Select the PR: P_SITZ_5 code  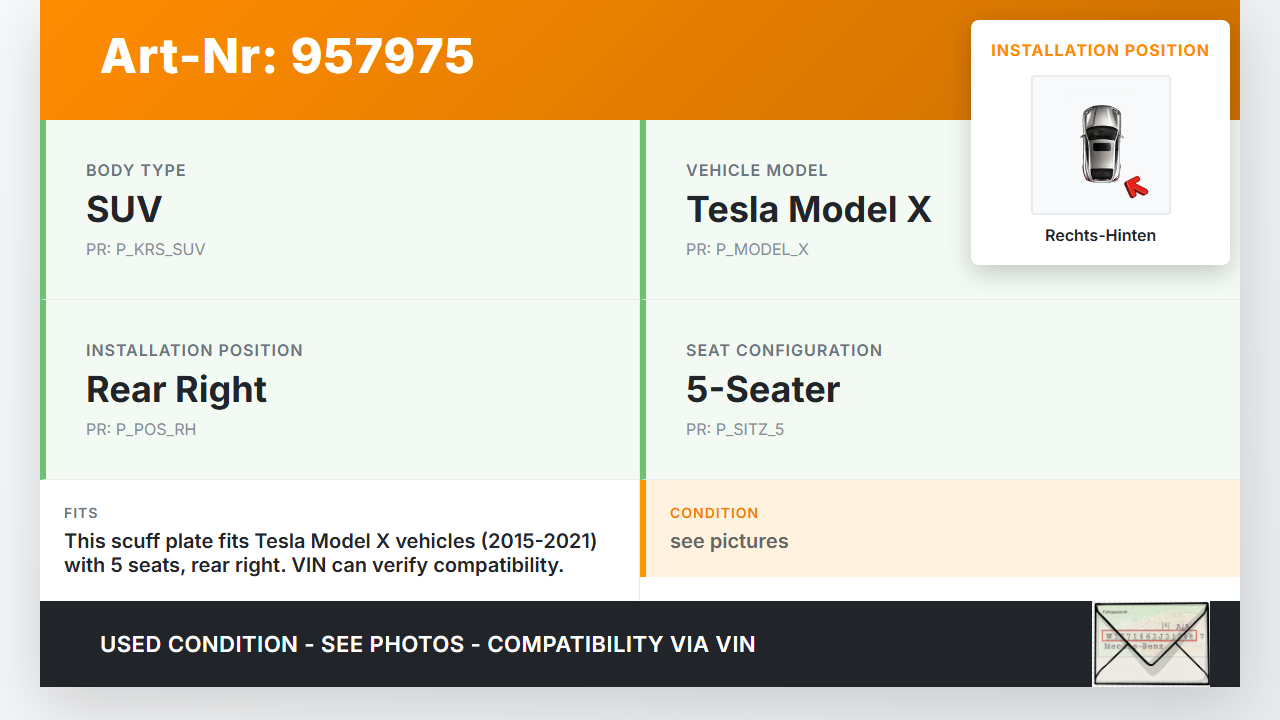(735, 430)
